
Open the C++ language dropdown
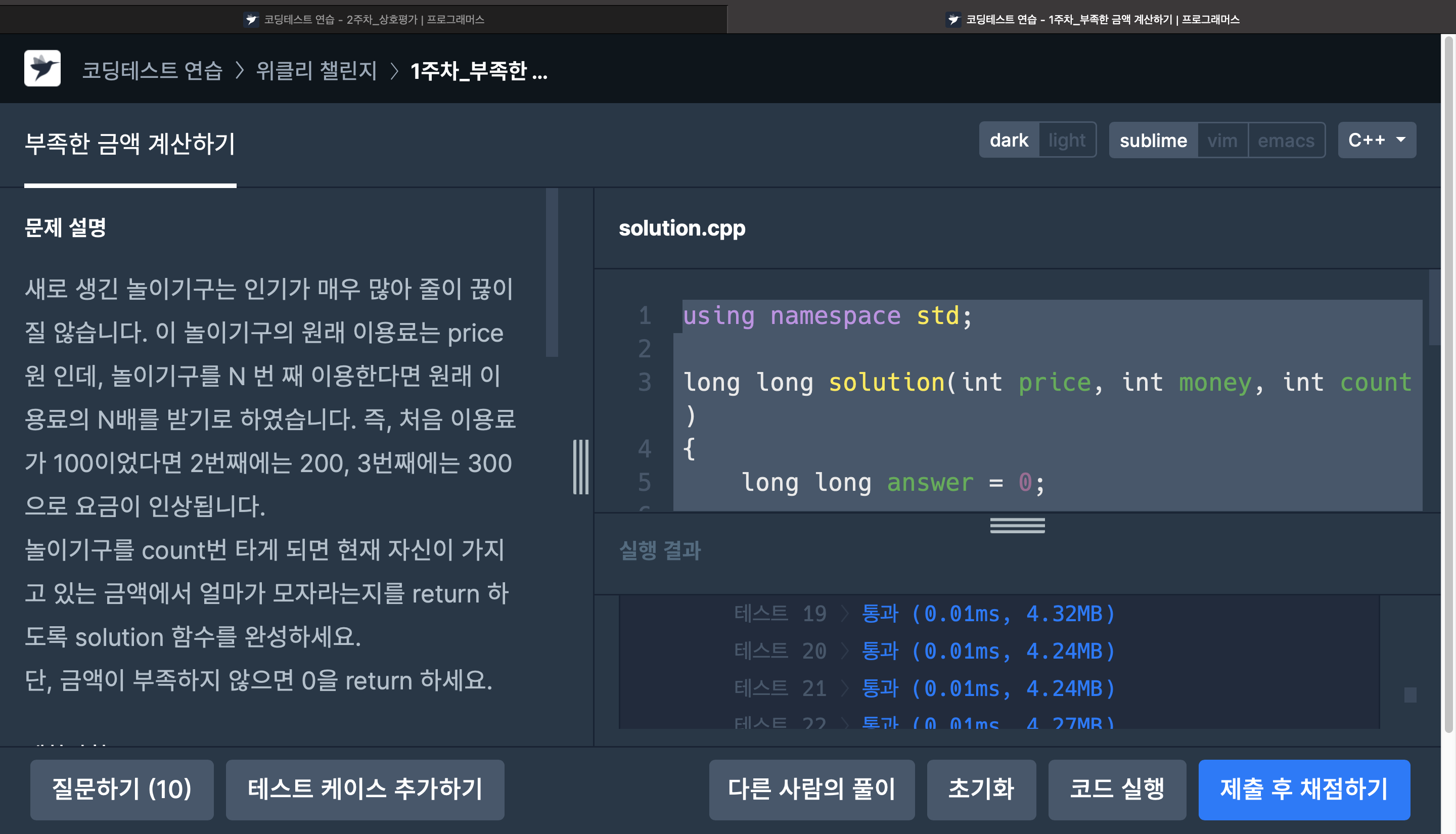point(1377,140)
